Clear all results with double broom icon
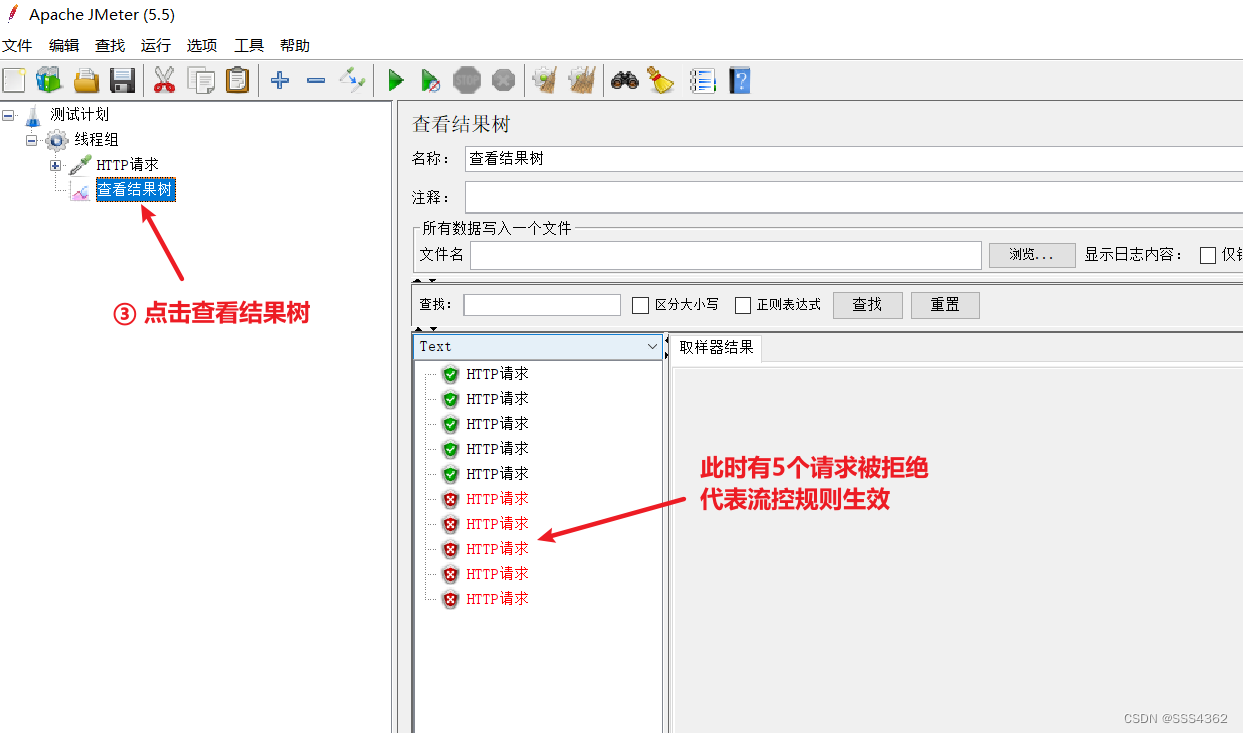This screenshot has height=733, width=1243. 582,80
